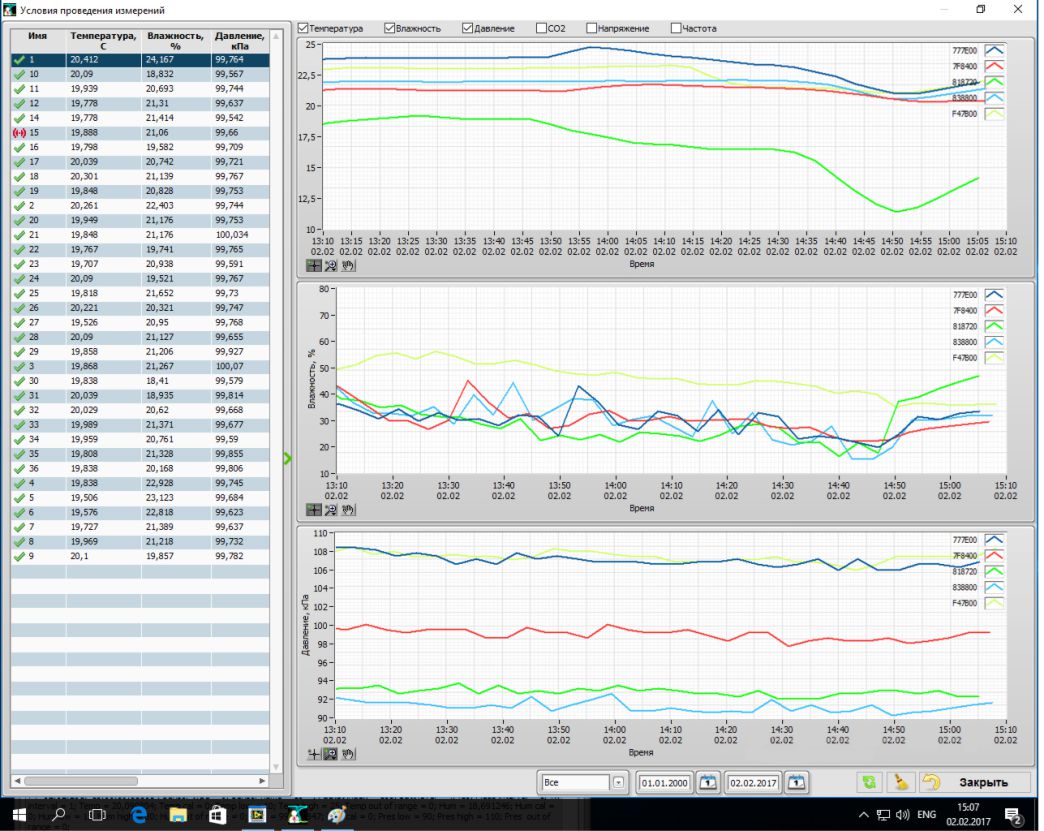The image size is (1044, 831).
Task: Select pan hand tool on humidity graph
Action: [348, 509]
